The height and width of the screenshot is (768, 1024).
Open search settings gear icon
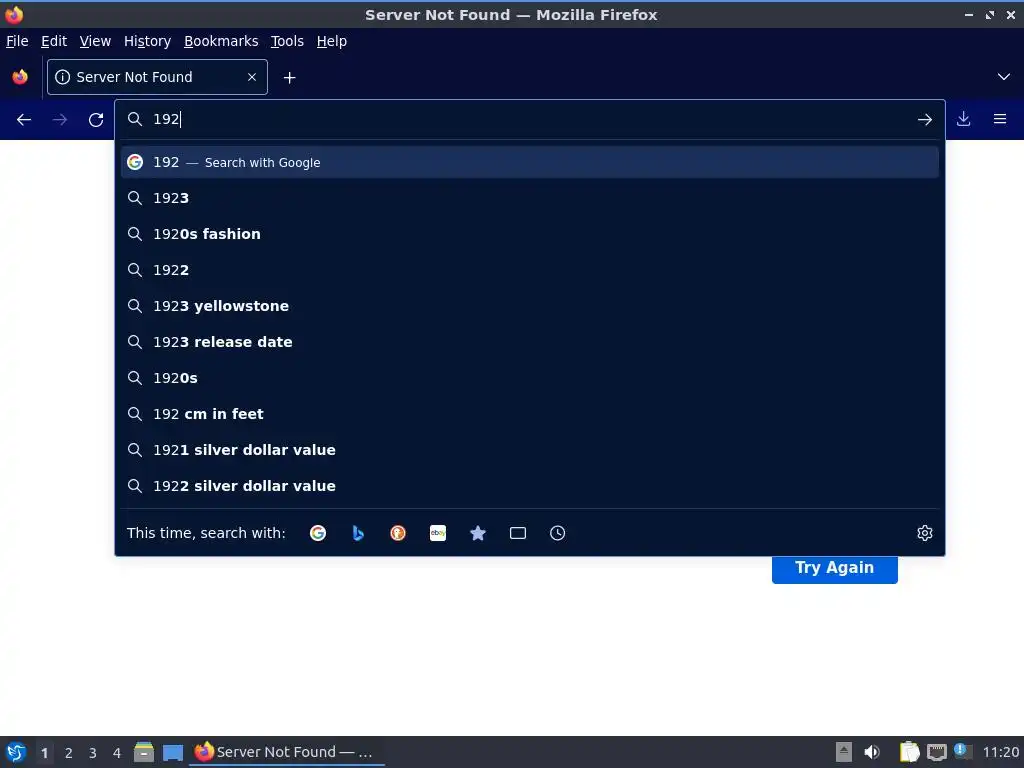924,533
